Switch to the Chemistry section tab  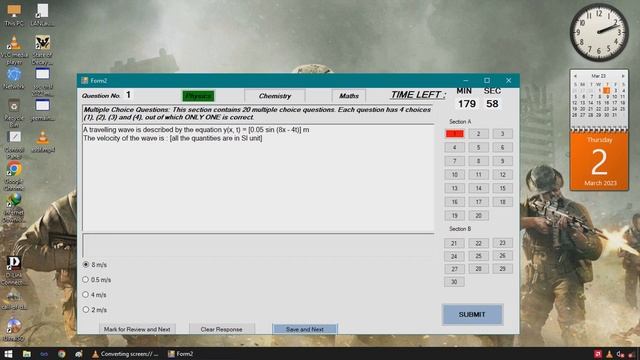pos(275,96)
